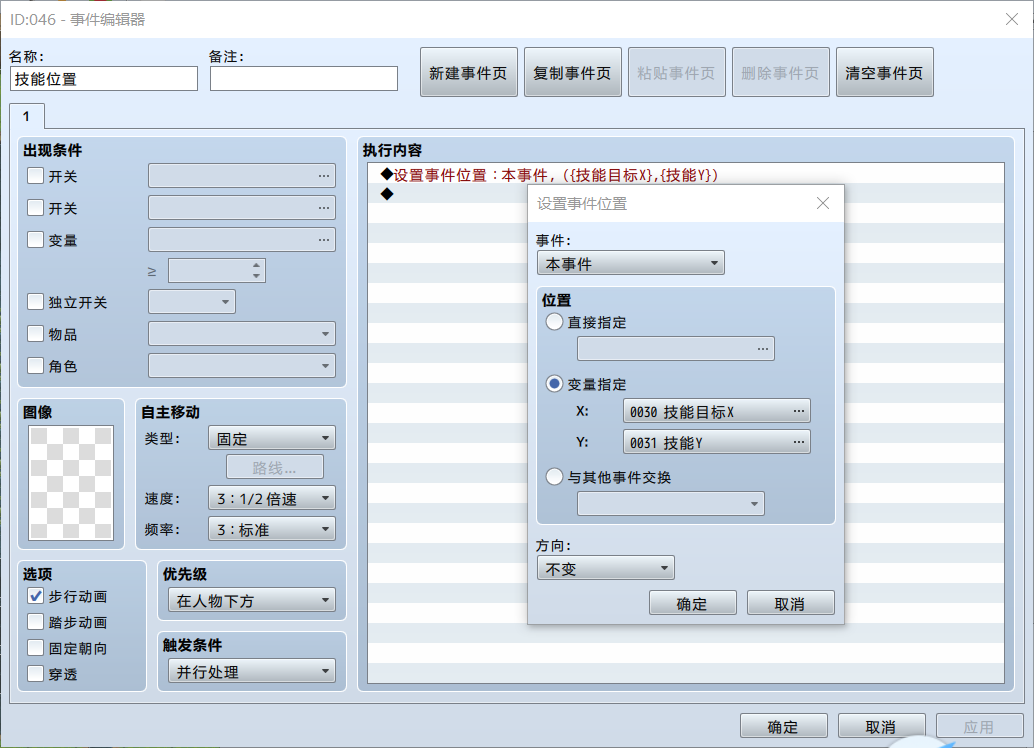Select the 直接指定 radio button
Viewport: 1034px width, 748px height.
554,322
